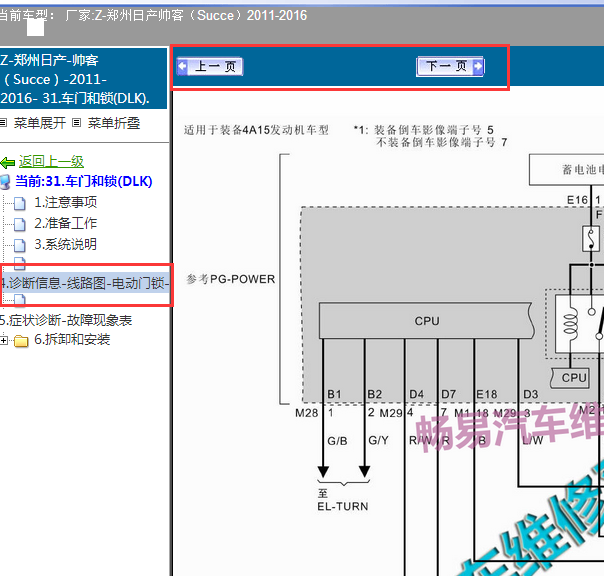Click the document icon beside 1.注意事项

[x=20, y=203]
